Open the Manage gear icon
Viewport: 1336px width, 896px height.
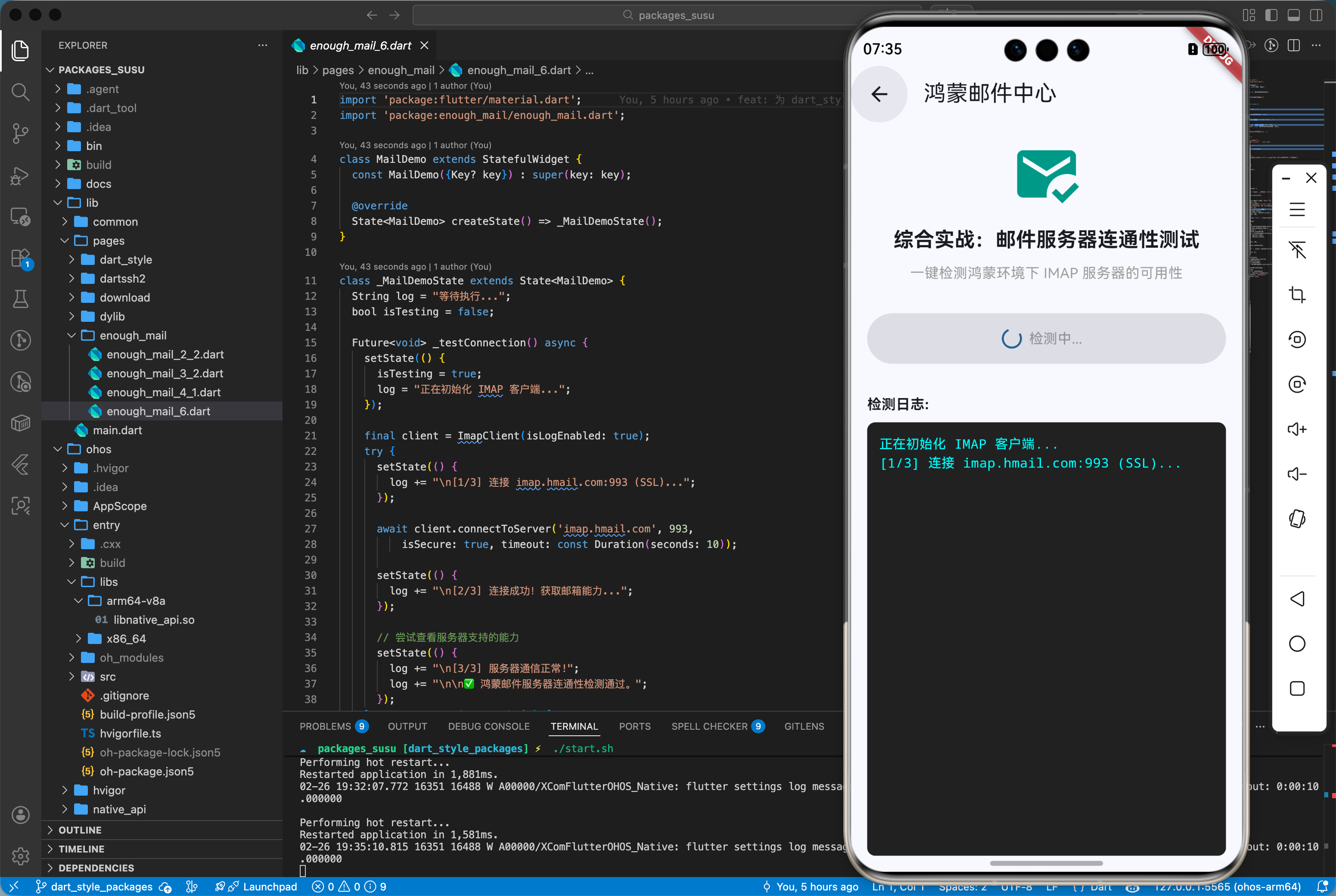[21, 856]
